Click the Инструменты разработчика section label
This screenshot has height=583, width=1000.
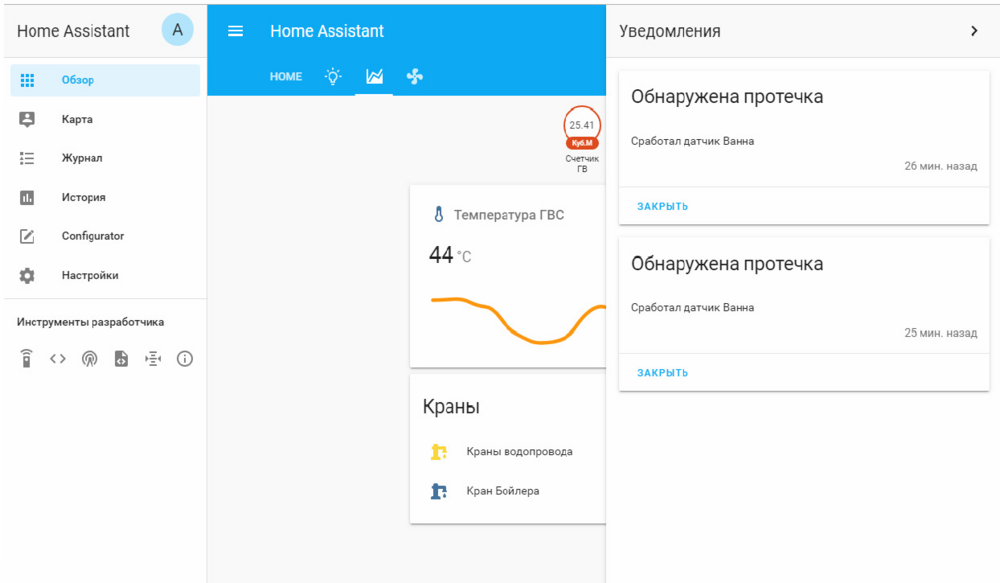coord(91,322)
